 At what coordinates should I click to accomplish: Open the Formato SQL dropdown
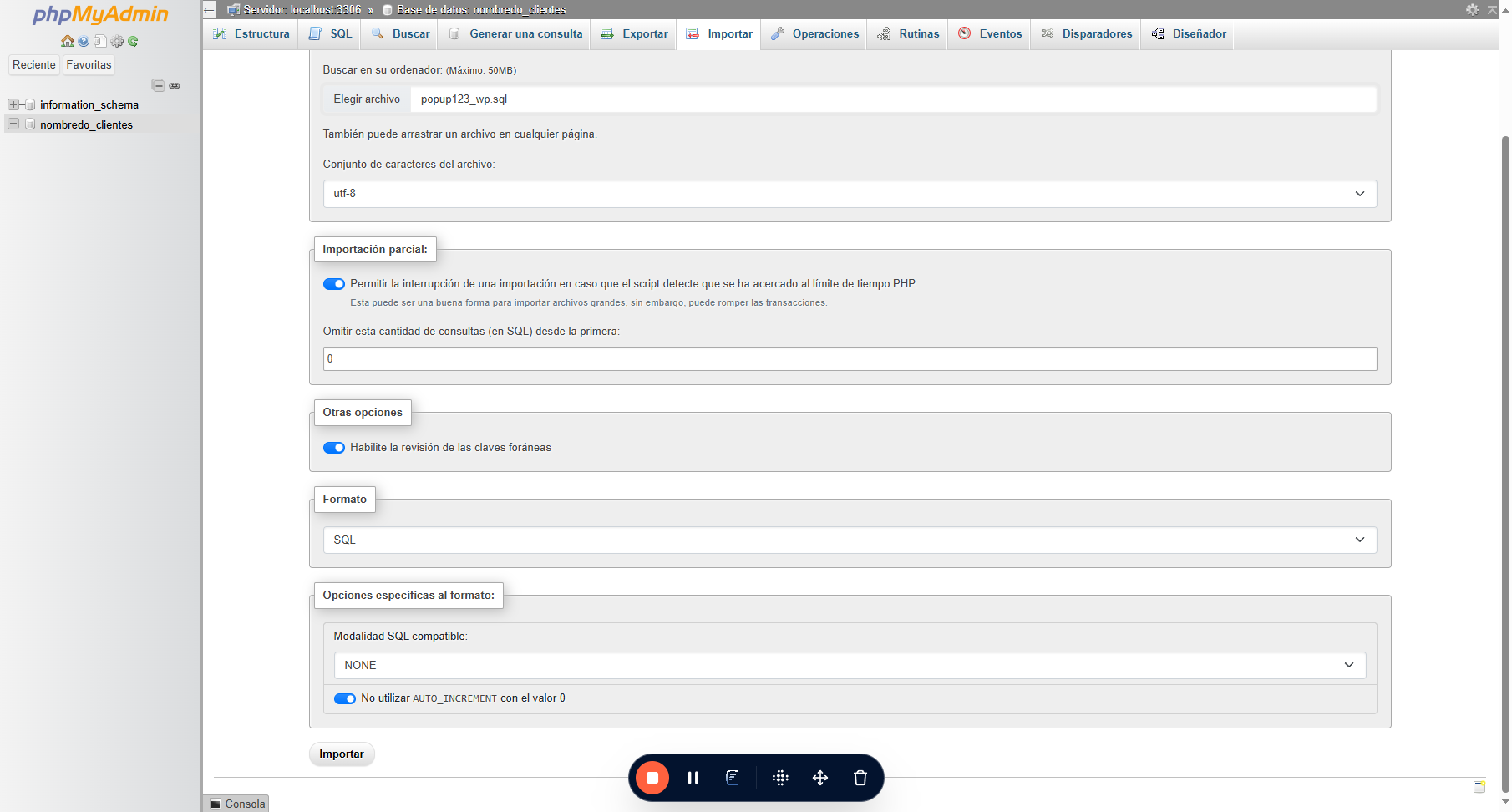tap(850, 540)
